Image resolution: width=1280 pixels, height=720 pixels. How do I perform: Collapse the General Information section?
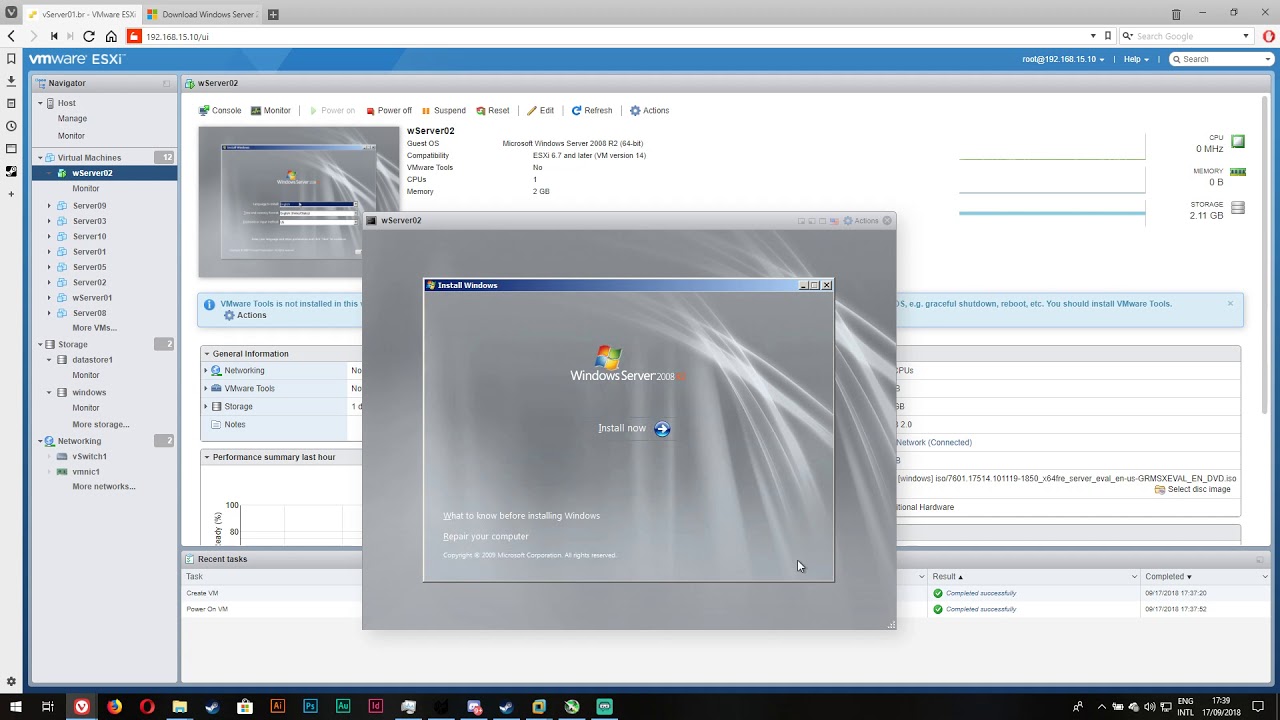(x=207, y=354)
